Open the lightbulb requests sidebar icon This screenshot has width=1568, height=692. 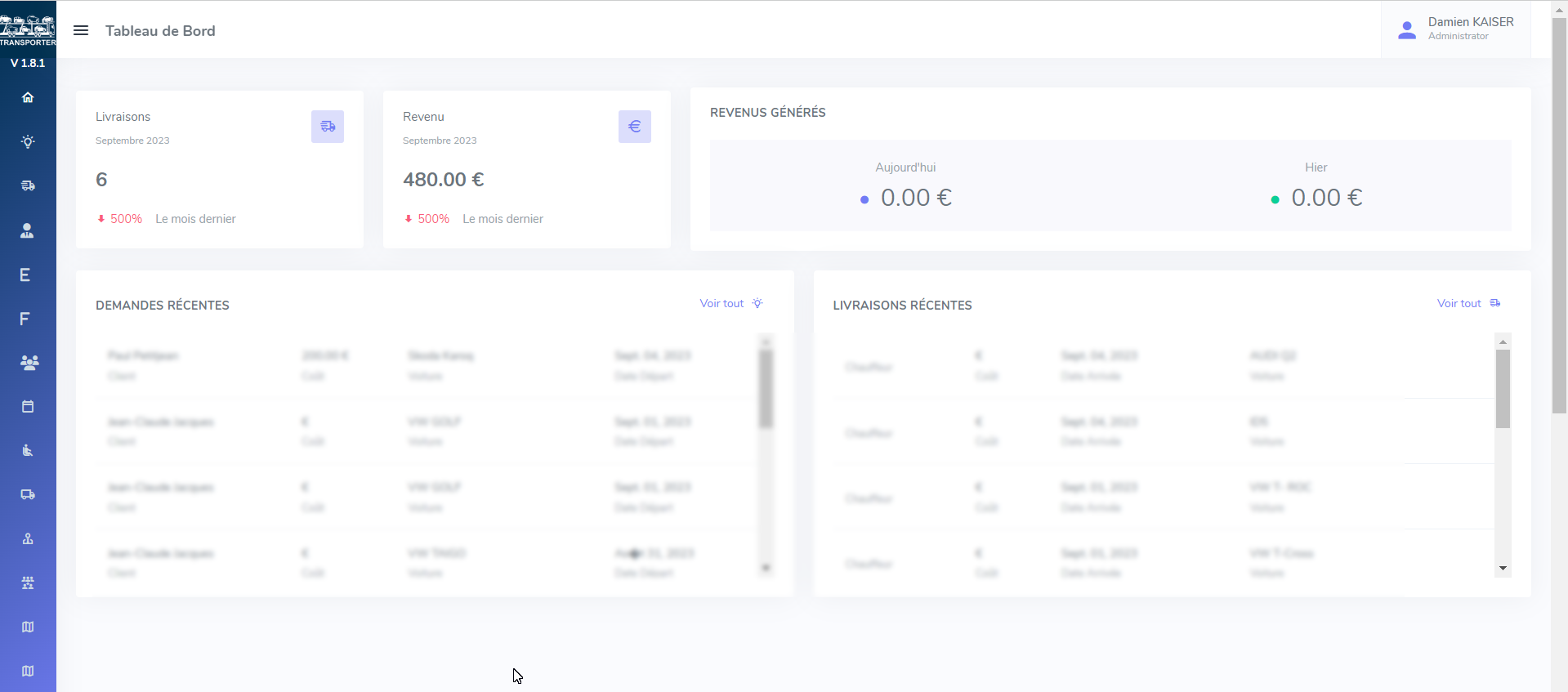coord(28,141)
